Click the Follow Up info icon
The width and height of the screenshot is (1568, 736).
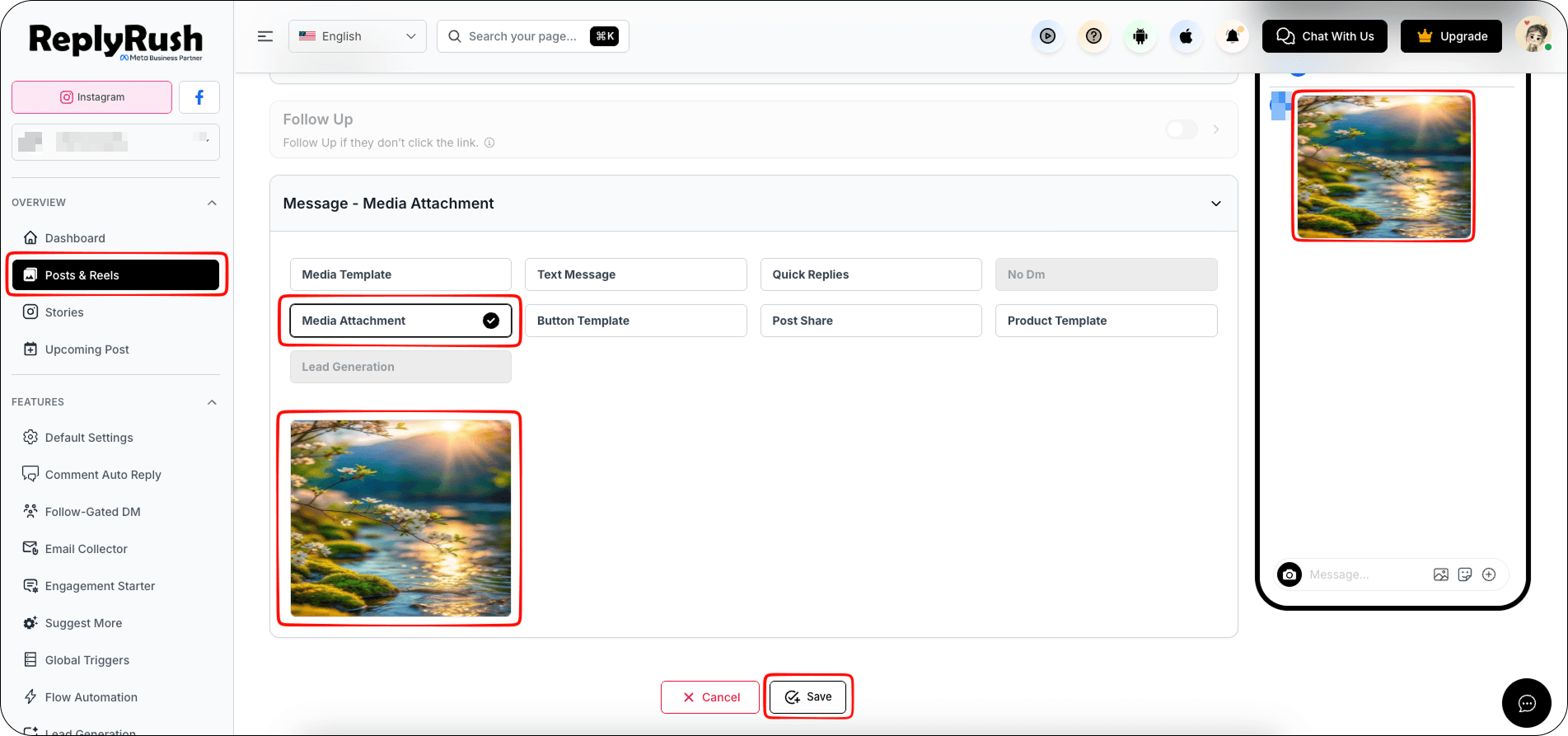pos(489,143)
